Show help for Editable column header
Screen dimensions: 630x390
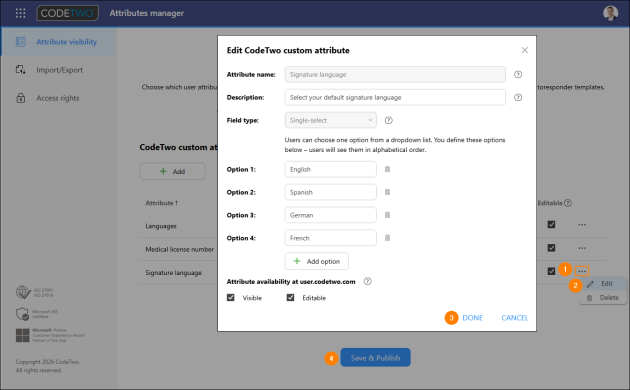click(x=568, y=203)
